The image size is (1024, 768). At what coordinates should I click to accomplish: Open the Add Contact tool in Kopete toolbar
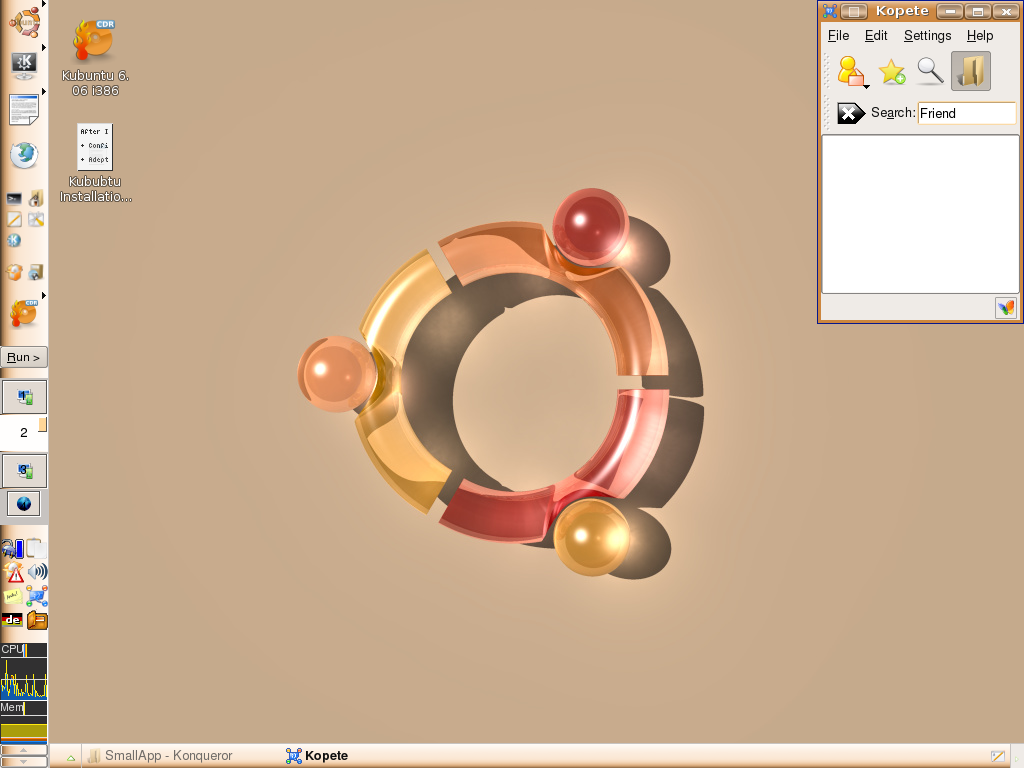click(850, 68)
